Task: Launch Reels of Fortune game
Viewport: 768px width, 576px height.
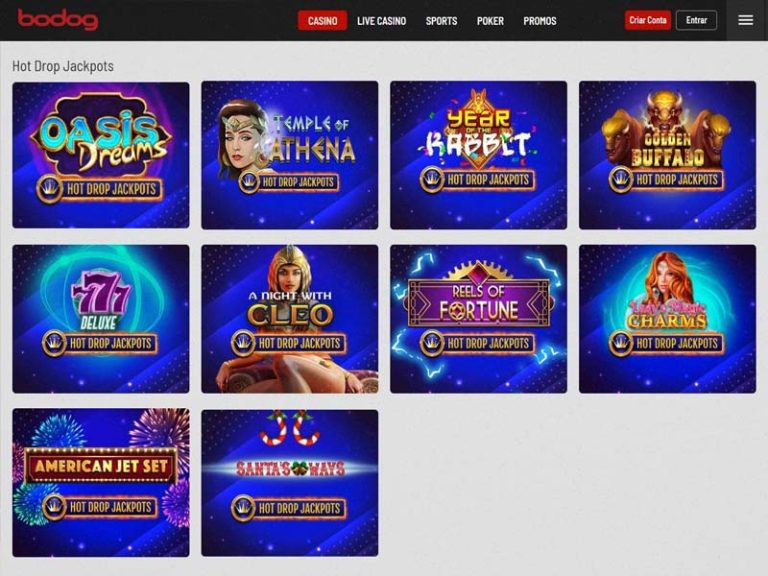Action: coord(479,319)
